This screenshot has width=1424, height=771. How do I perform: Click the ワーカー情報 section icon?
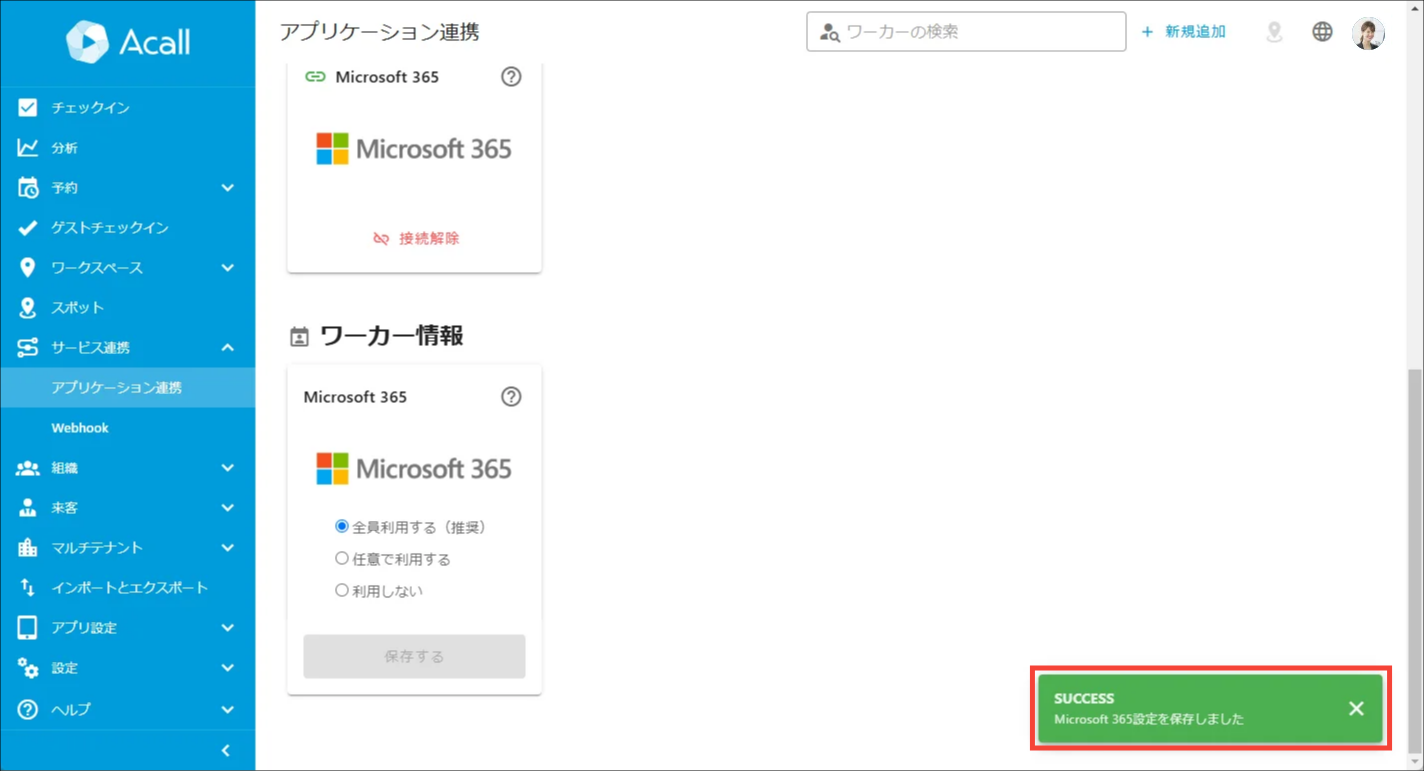point(299,337)
